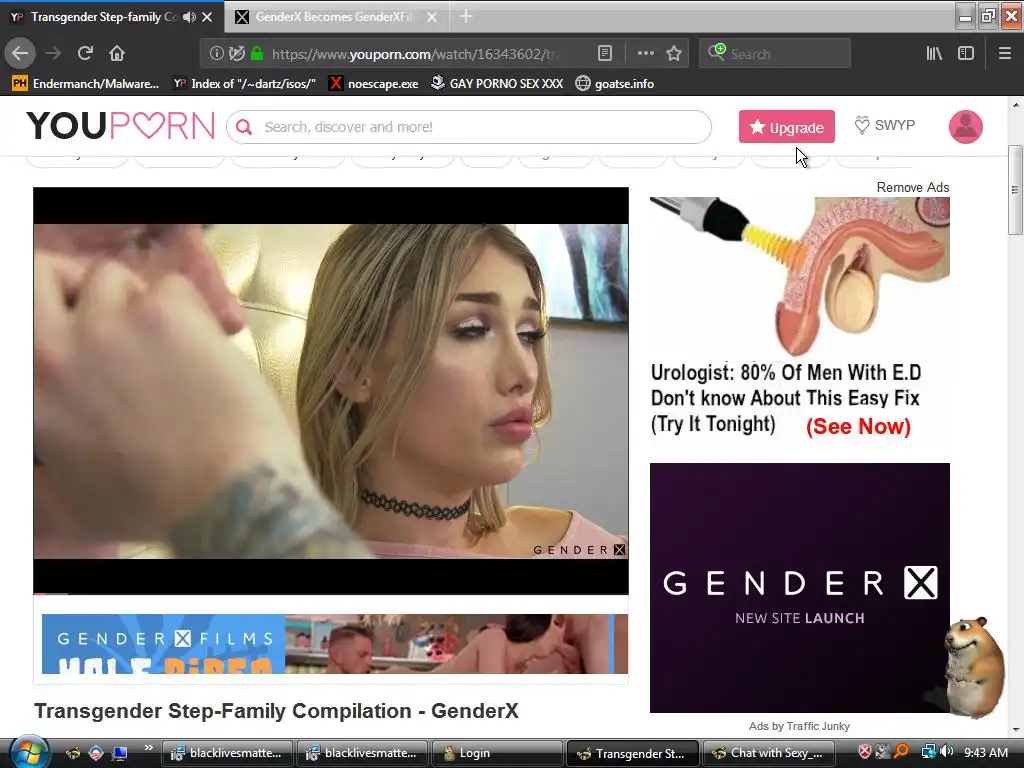Bookmark this page with the star icon

click(674, 54)
